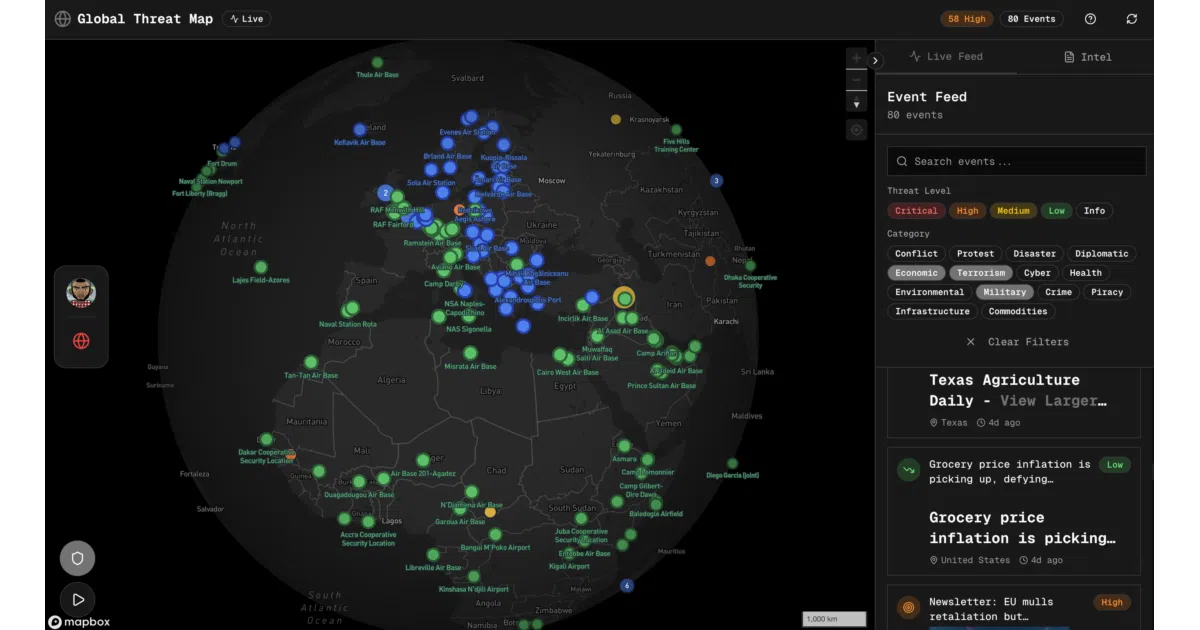This screenshot has height=630, width=1200.
Task: Select Lajes Field-Azores marker
Action: (x=261, y=267)
